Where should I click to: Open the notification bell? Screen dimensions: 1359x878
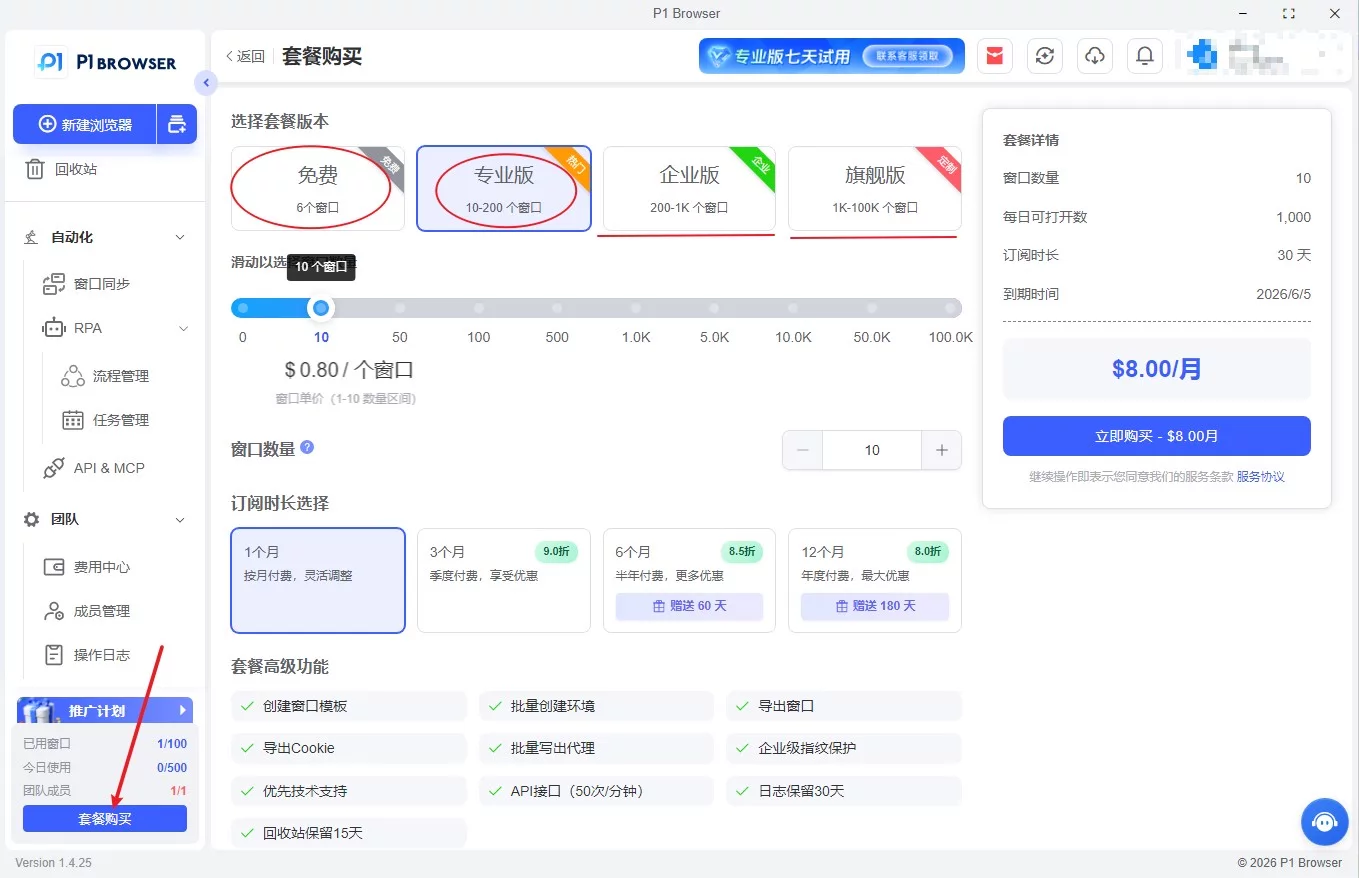tap(1145, 56)
